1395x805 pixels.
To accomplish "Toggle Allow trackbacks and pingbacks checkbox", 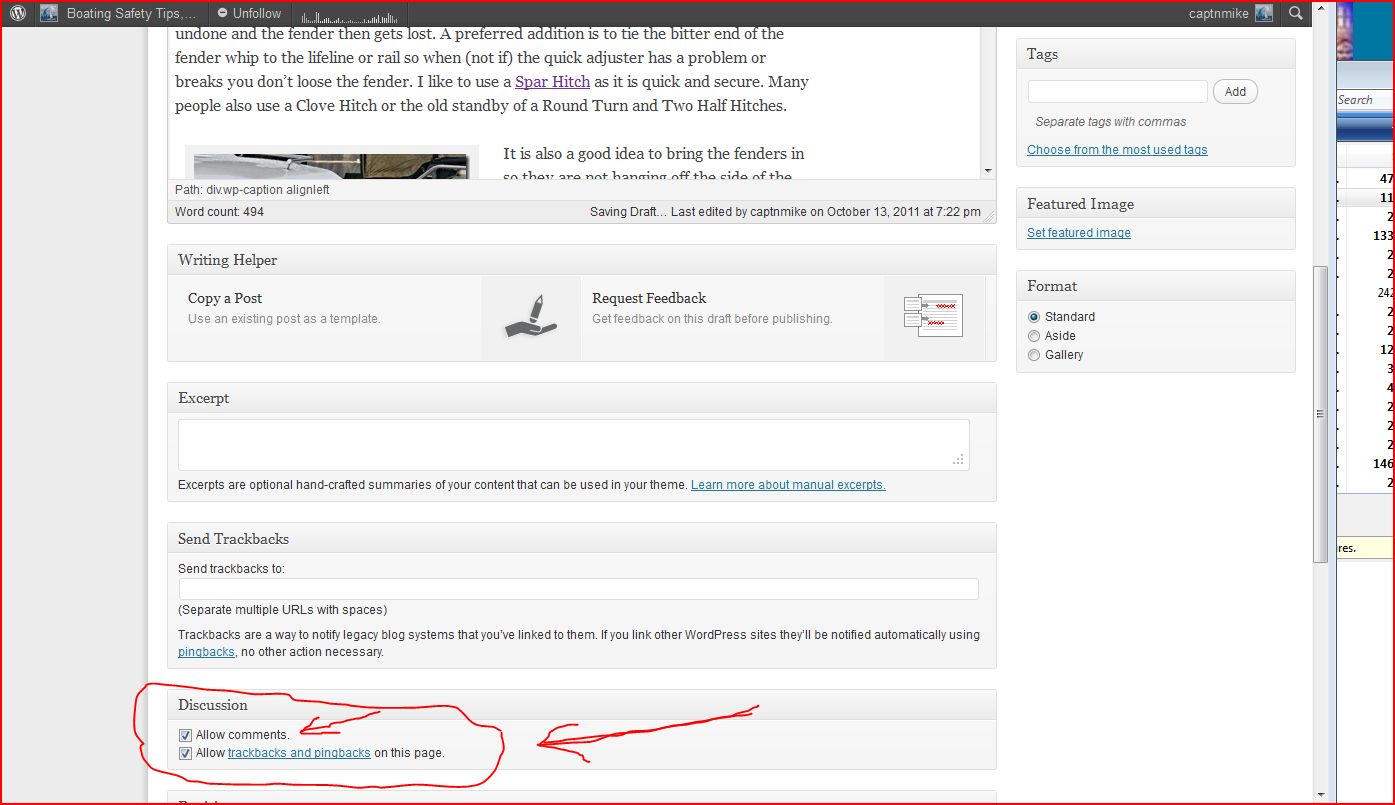I will [x=185, y=753].
